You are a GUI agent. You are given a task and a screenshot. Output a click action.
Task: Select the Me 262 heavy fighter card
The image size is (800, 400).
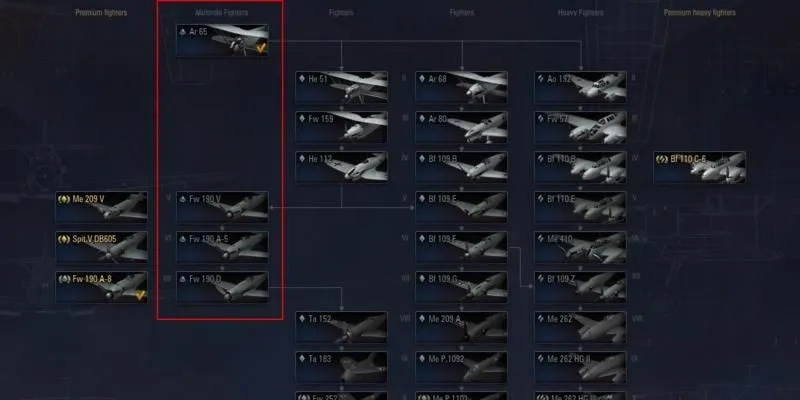[x=580, y=327]
